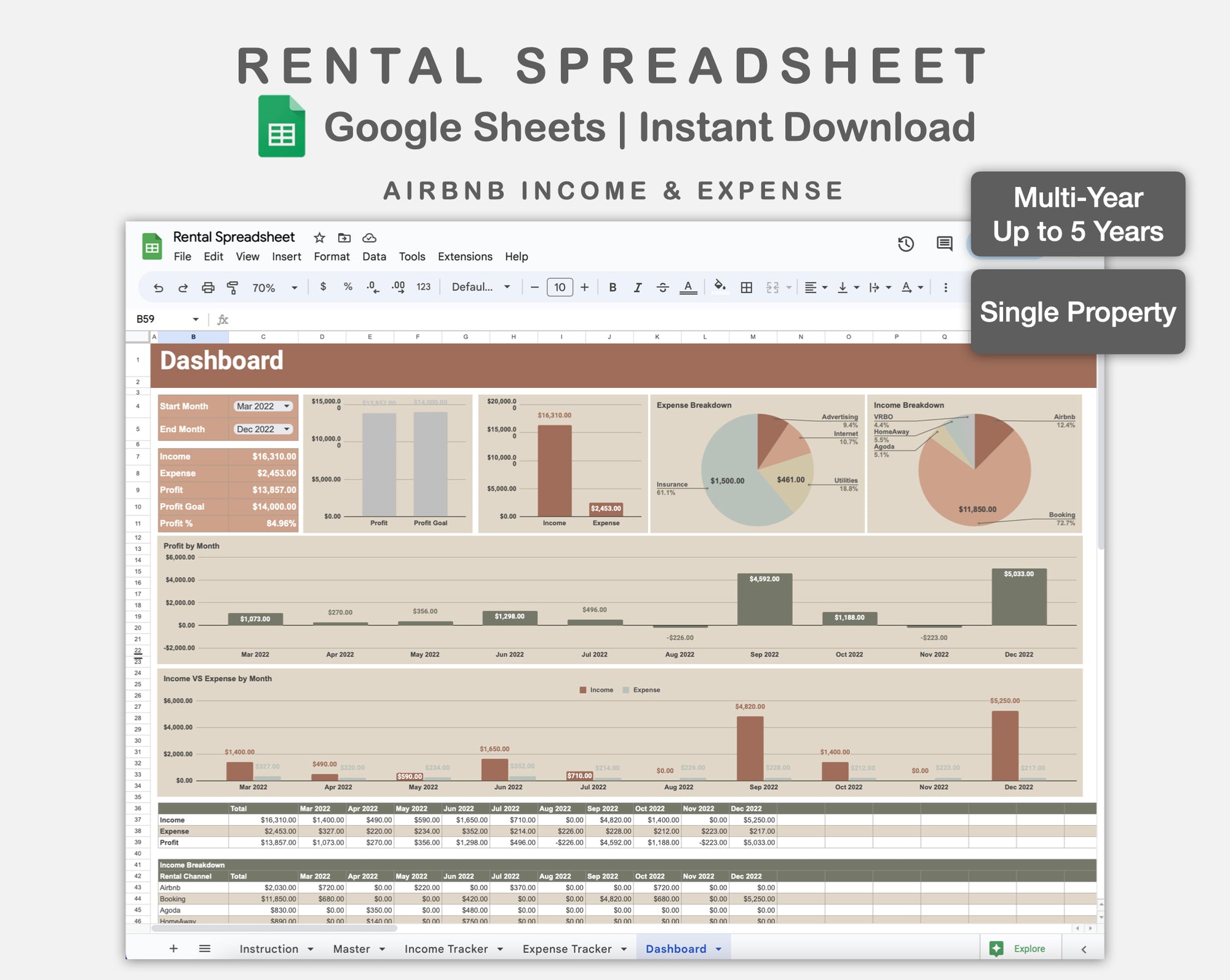This screenshot has height=980, width=1230.
Task: Click the add new sheet plus button
Action: pos(173,948)
